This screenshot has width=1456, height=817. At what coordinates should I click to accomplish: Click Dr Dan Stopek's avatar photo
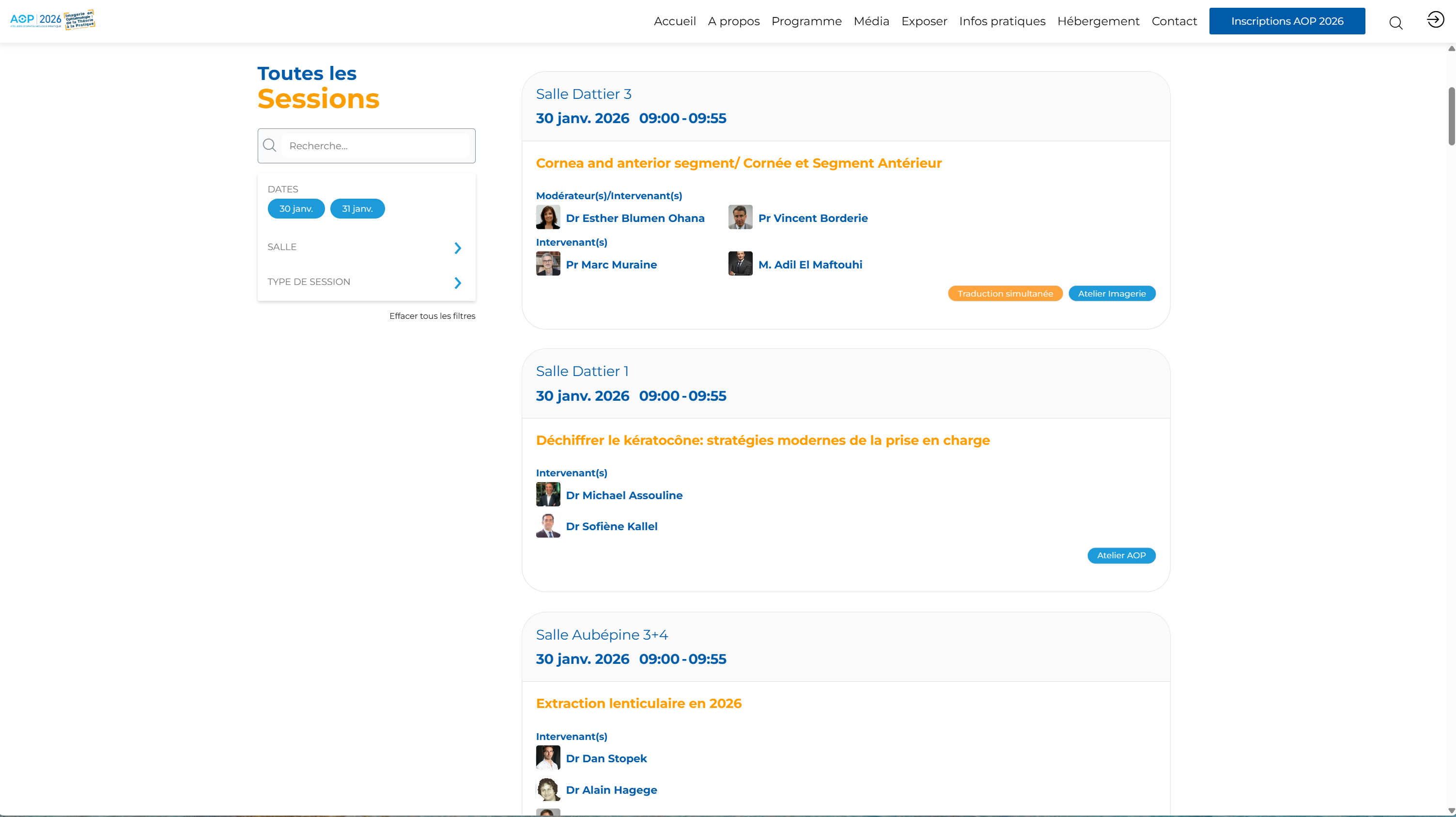click(x=548, y=757)
